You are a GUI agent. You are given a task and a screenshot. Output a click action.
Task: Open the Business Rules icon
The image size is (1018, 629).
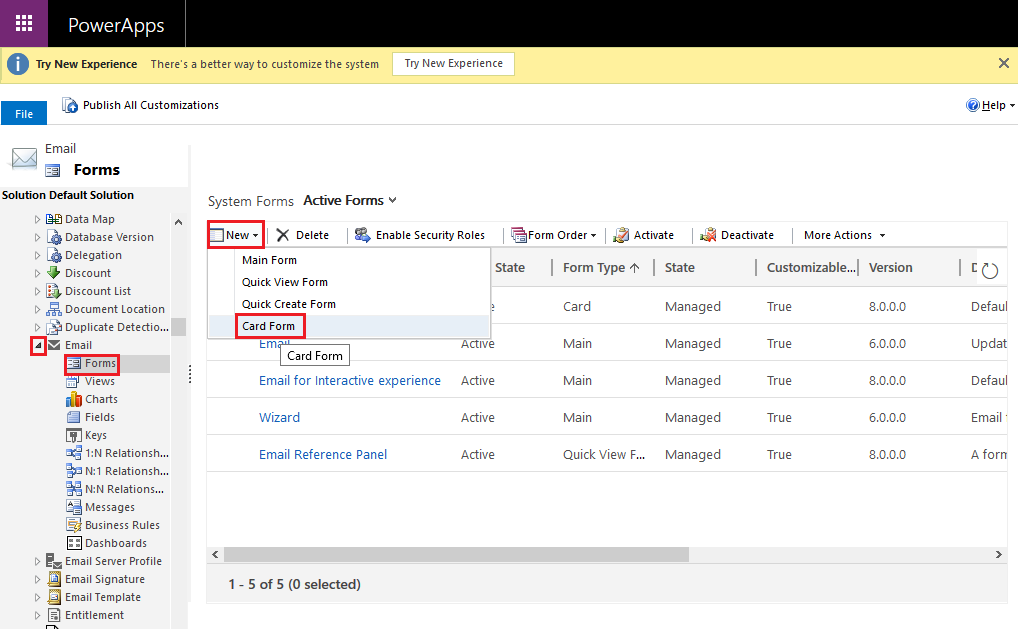click(73, 524)
